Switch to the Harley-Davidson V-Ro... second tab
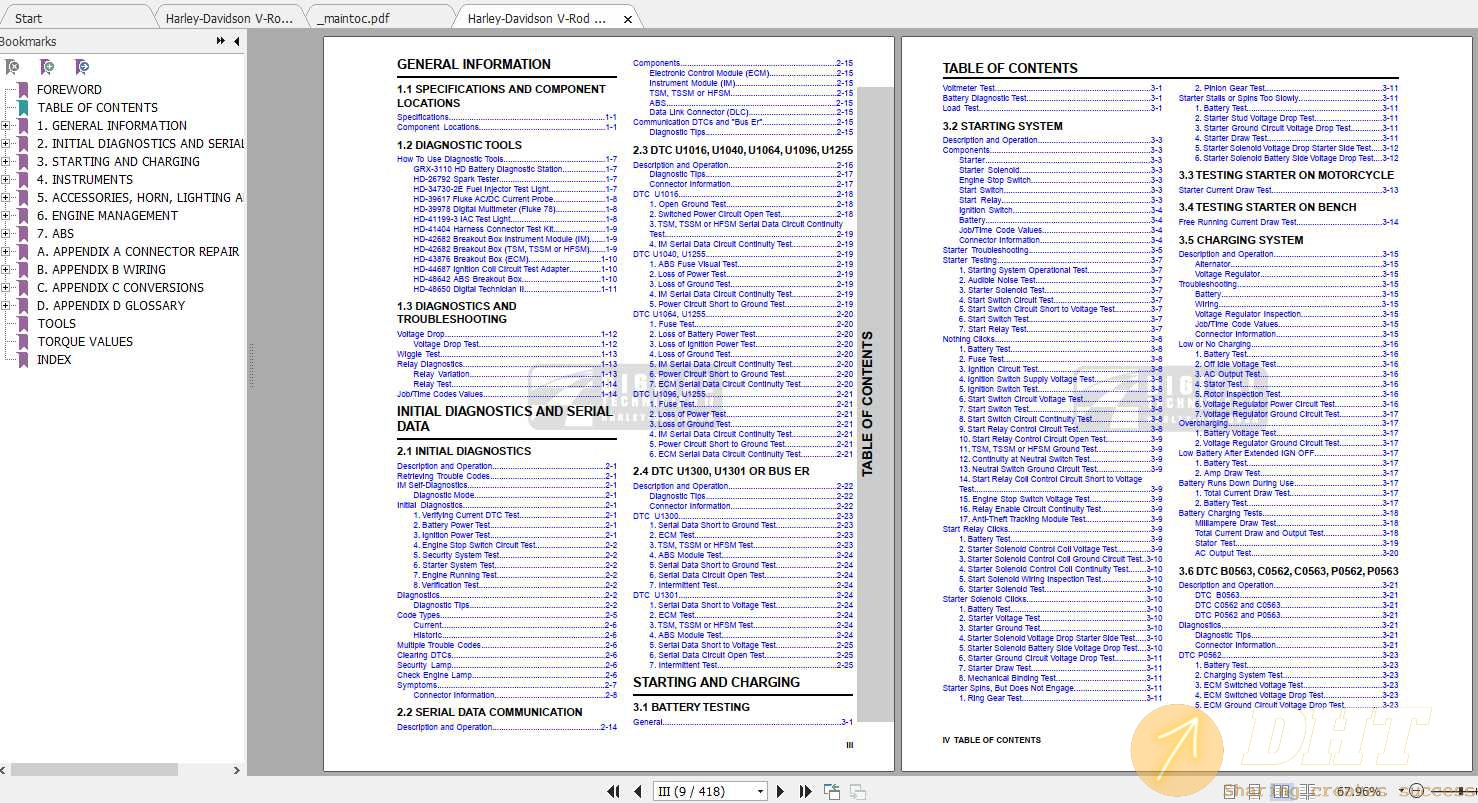The image size is (1478, 803). point(229,18)
